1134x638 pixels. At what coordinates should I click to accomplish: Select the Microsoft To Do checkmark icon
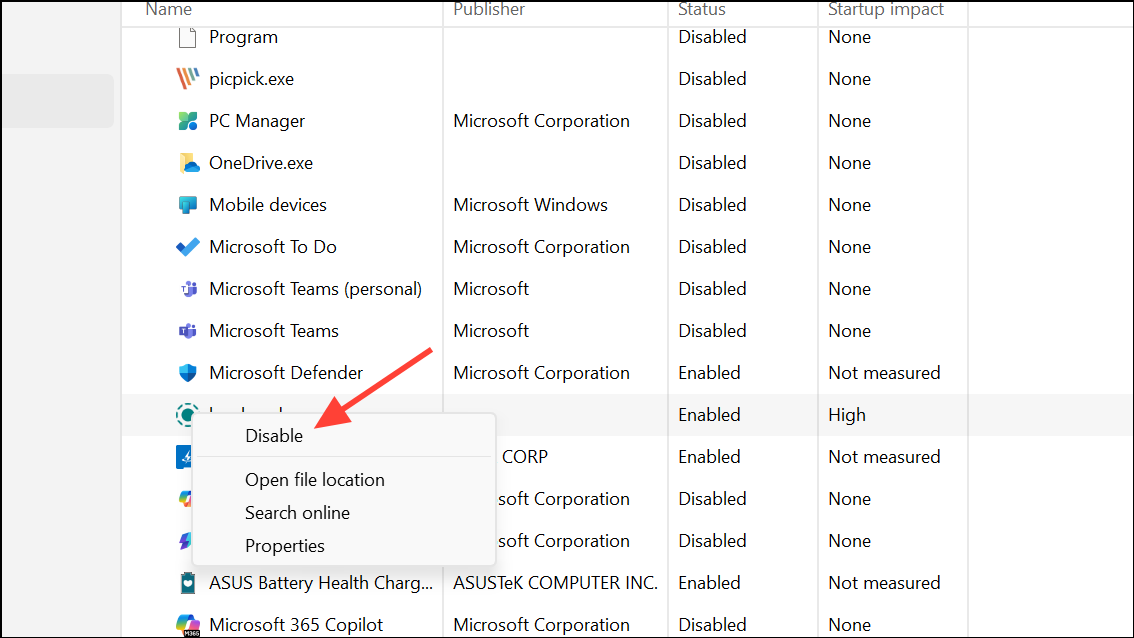[188, 246]
